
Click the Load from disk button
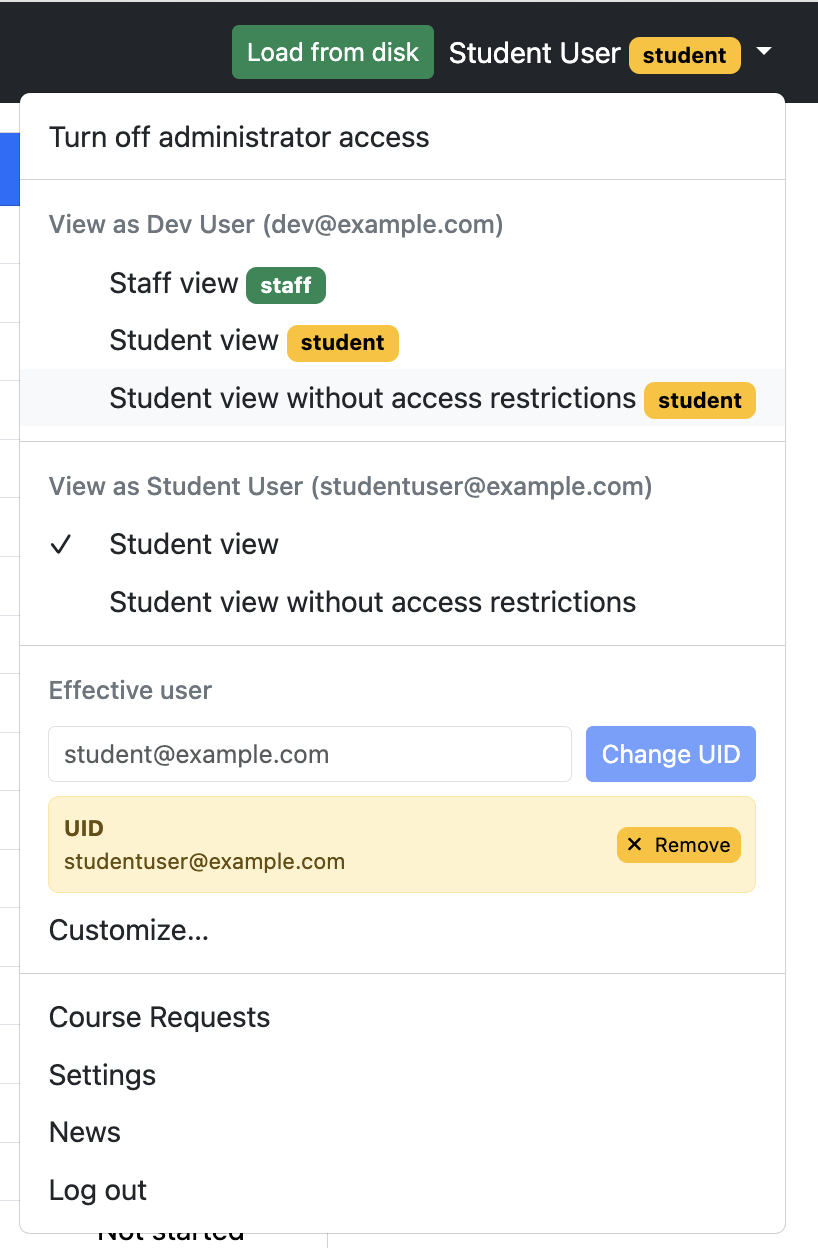[x=333, y=52]
